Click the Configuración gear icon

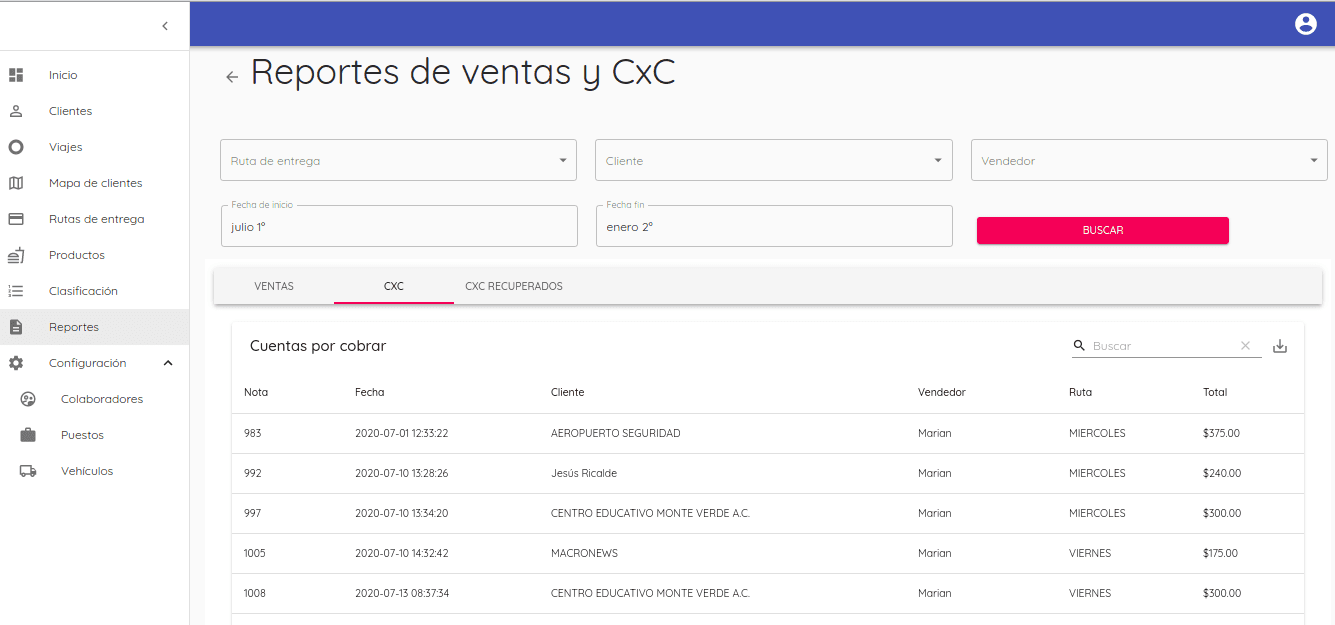coord(16,363)
